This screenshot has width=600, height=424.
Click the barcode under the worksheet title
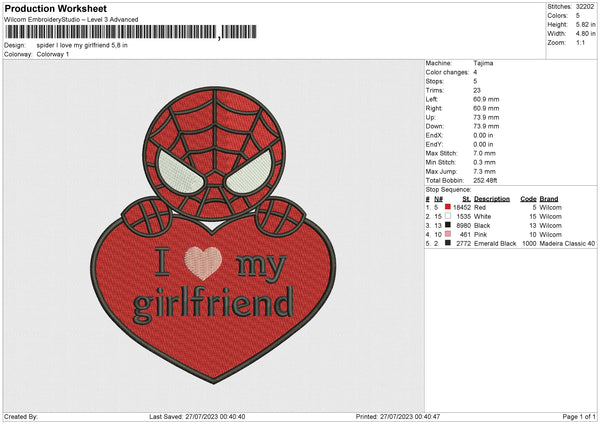pos(130,32)
